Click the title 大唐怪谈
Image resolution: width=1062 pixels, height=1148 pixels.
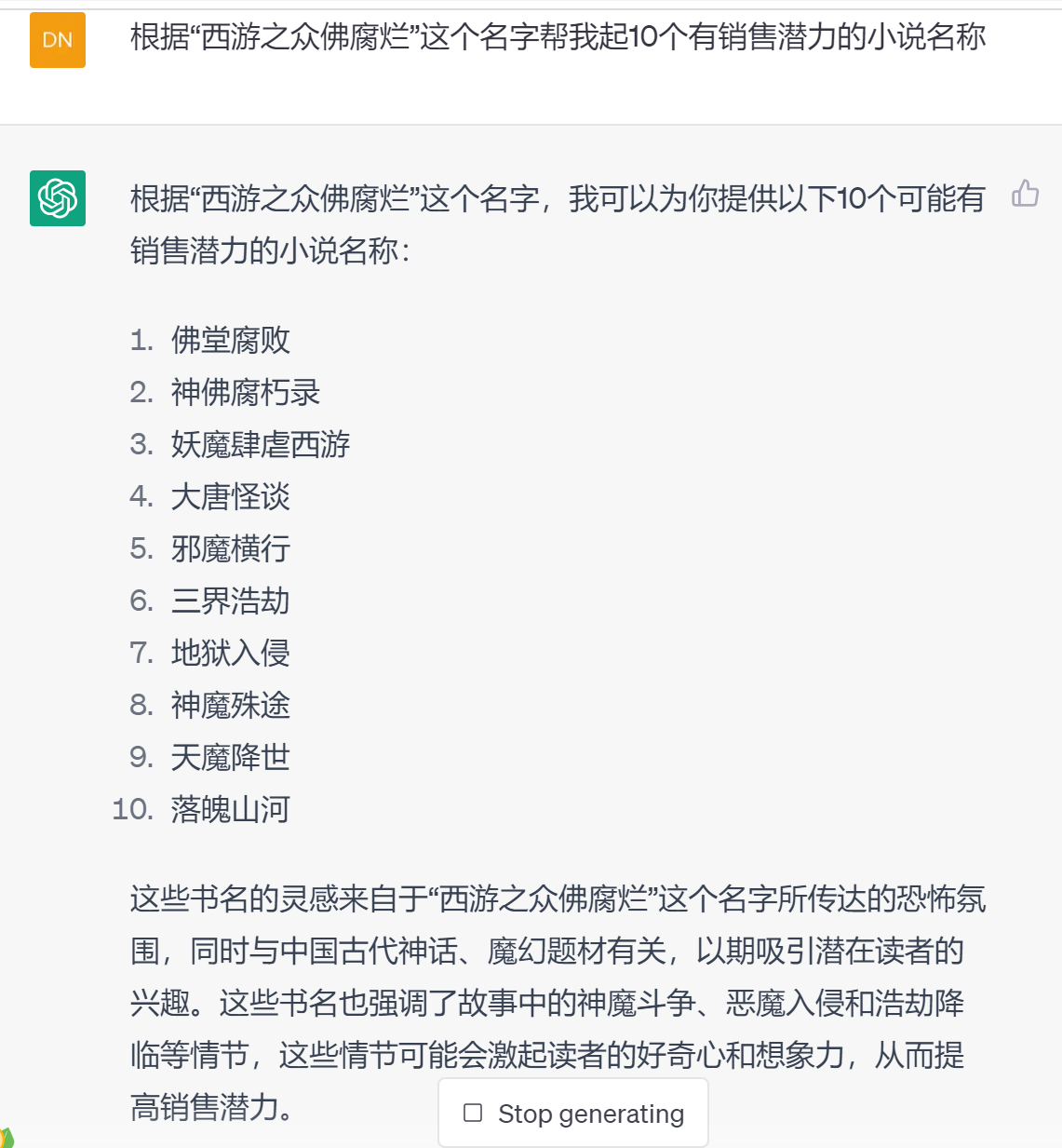[x=231, y=497]
